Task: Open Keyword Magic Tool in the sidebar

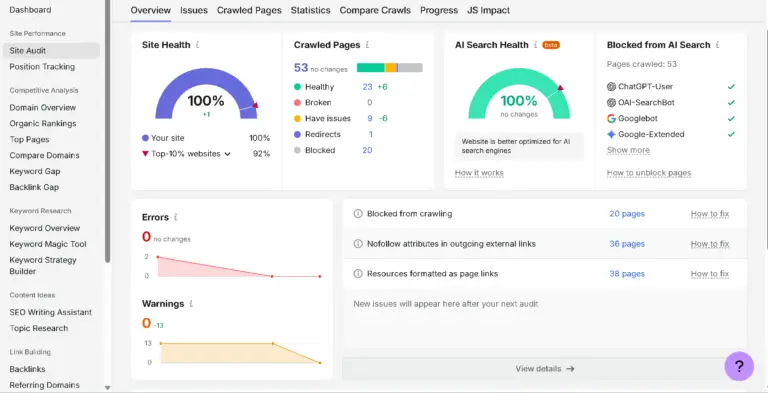Action: pos(48,244)
